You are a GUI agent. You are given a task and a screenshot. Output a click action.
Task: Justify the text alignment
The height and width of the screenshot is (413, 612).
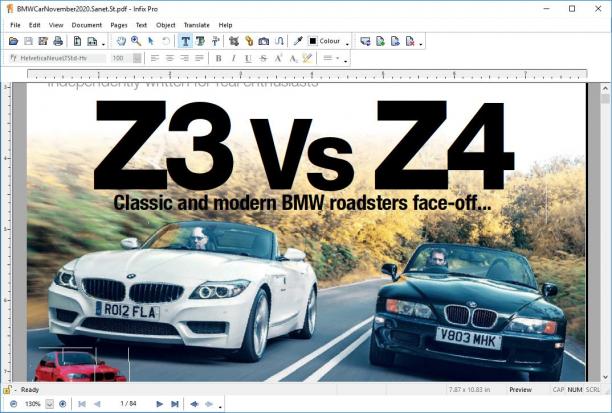click(x=199, y=58)
